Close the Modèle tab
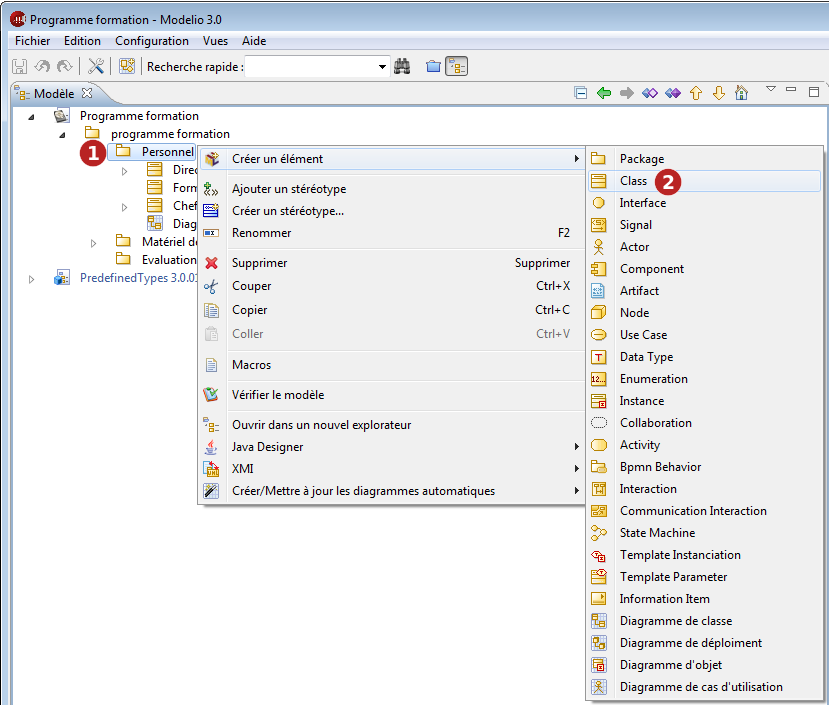 point(87,93)
